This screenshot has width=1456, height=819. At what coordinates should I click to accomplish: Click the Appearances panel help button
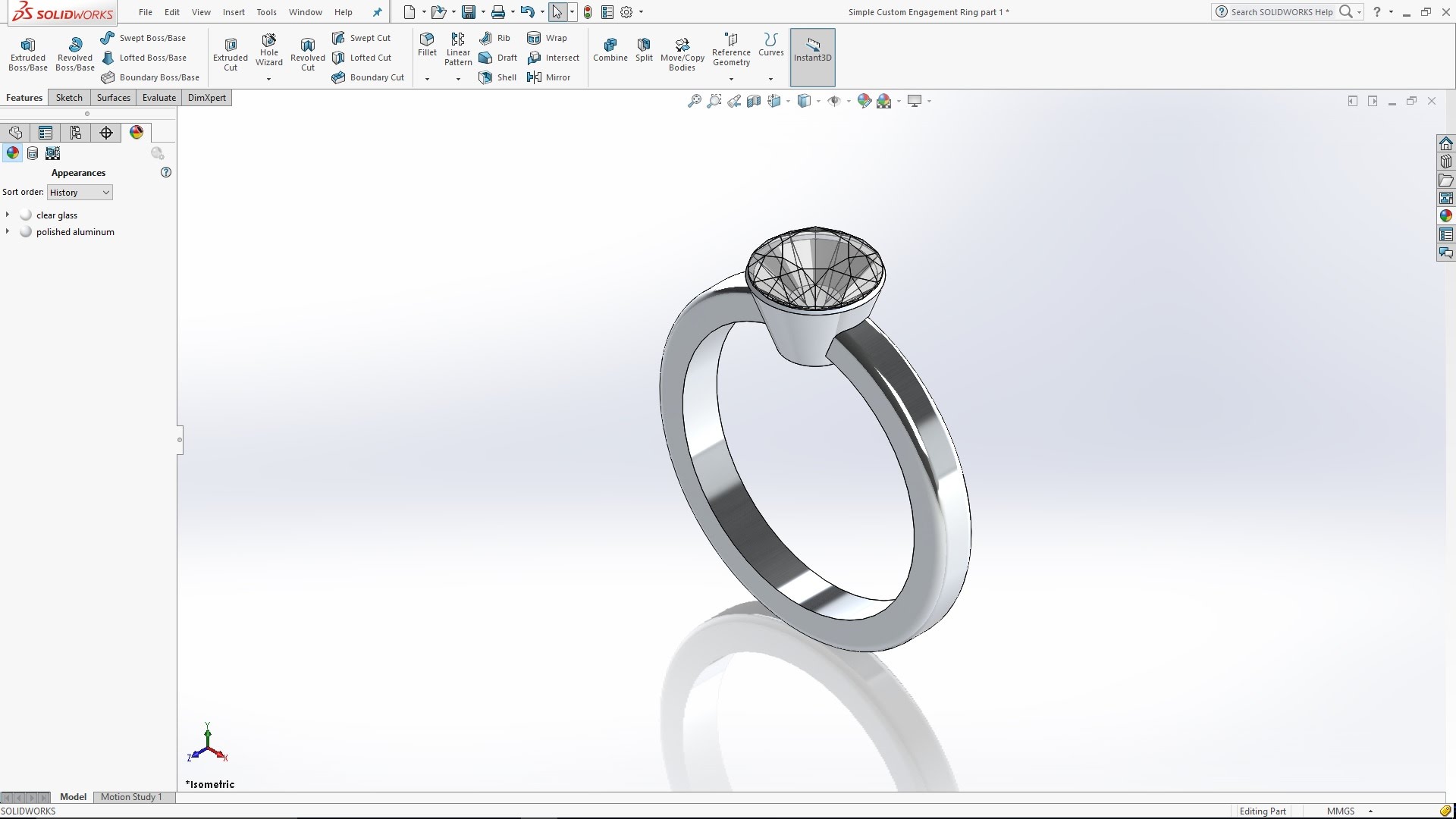click(165, 173)
